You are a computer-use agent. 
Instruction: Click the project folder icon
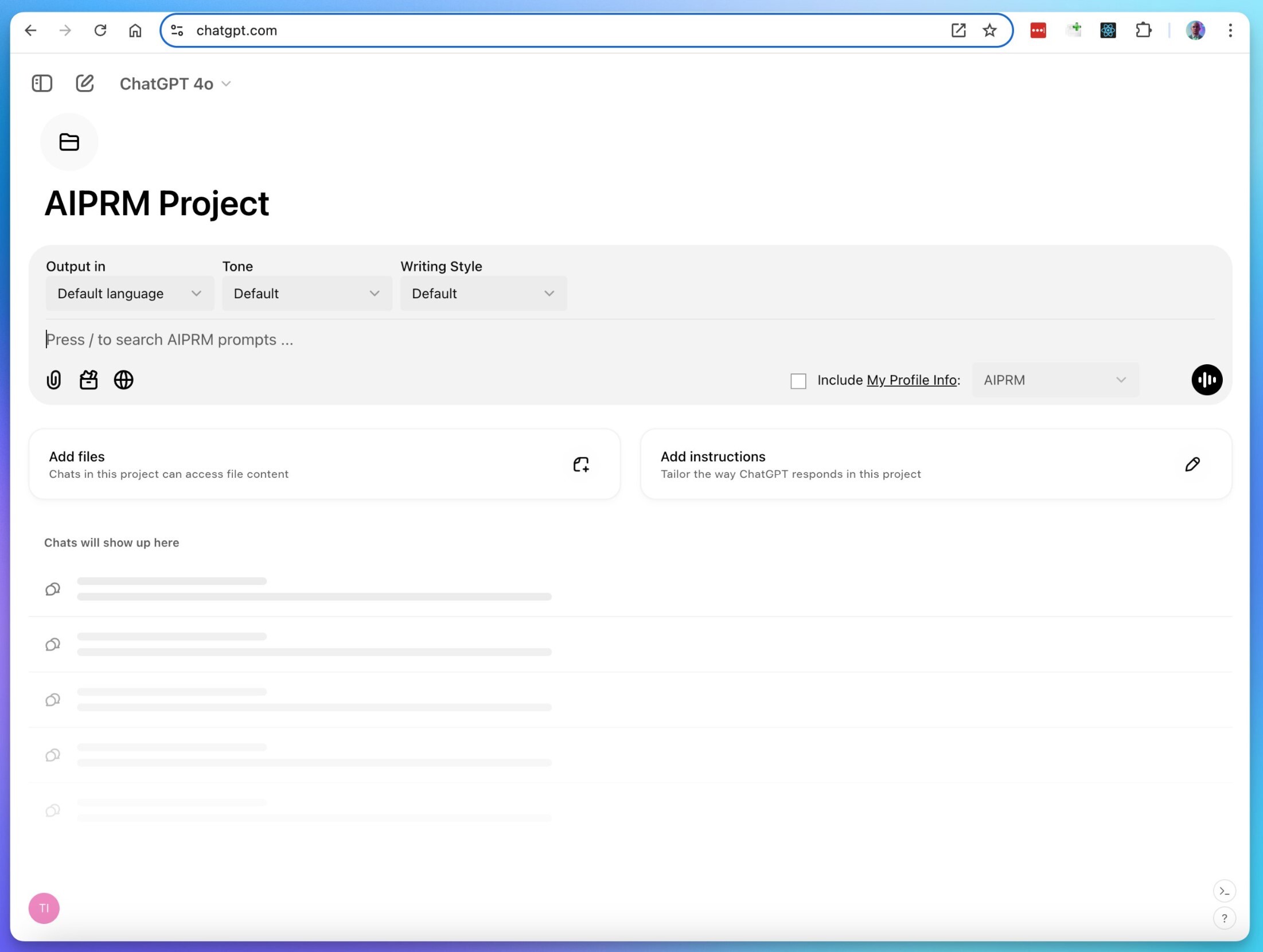click(x=69, y=142)
